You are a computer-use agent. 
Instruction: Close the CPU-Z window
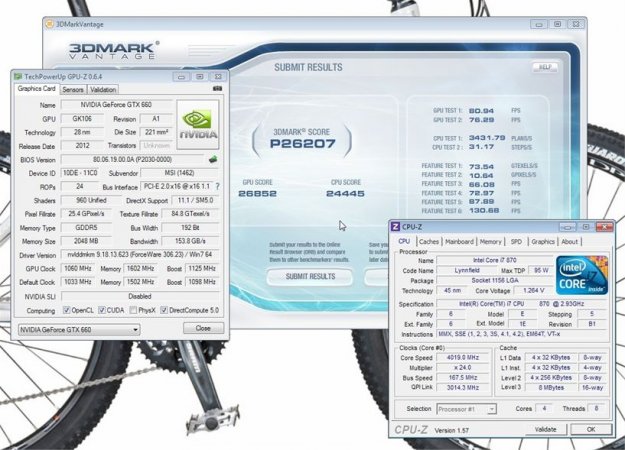point(604,227)
